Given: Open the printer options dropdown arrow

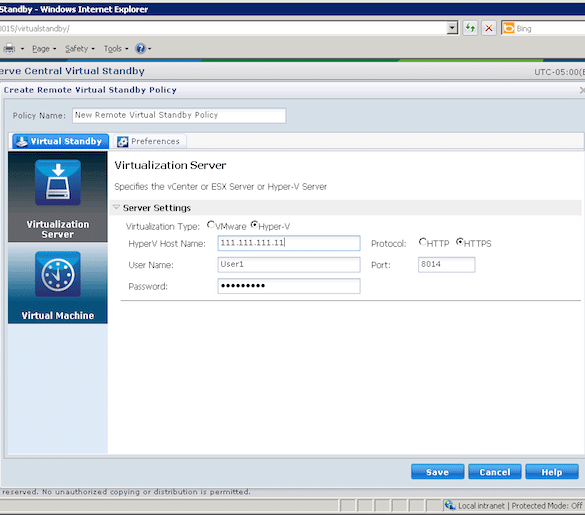Looking at the screenshot, I should [22, 49].
